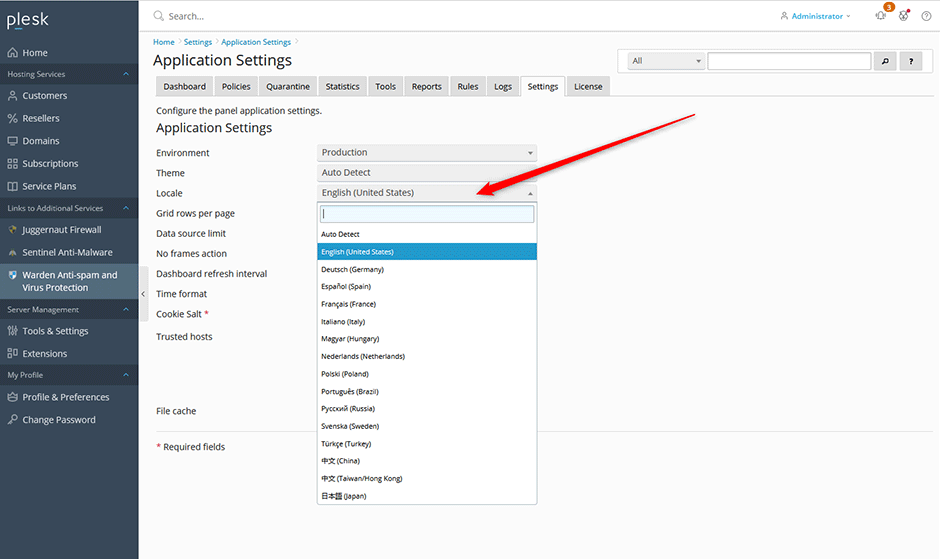
Task: Select Français (France) locale
Action: tap(427, 304)
